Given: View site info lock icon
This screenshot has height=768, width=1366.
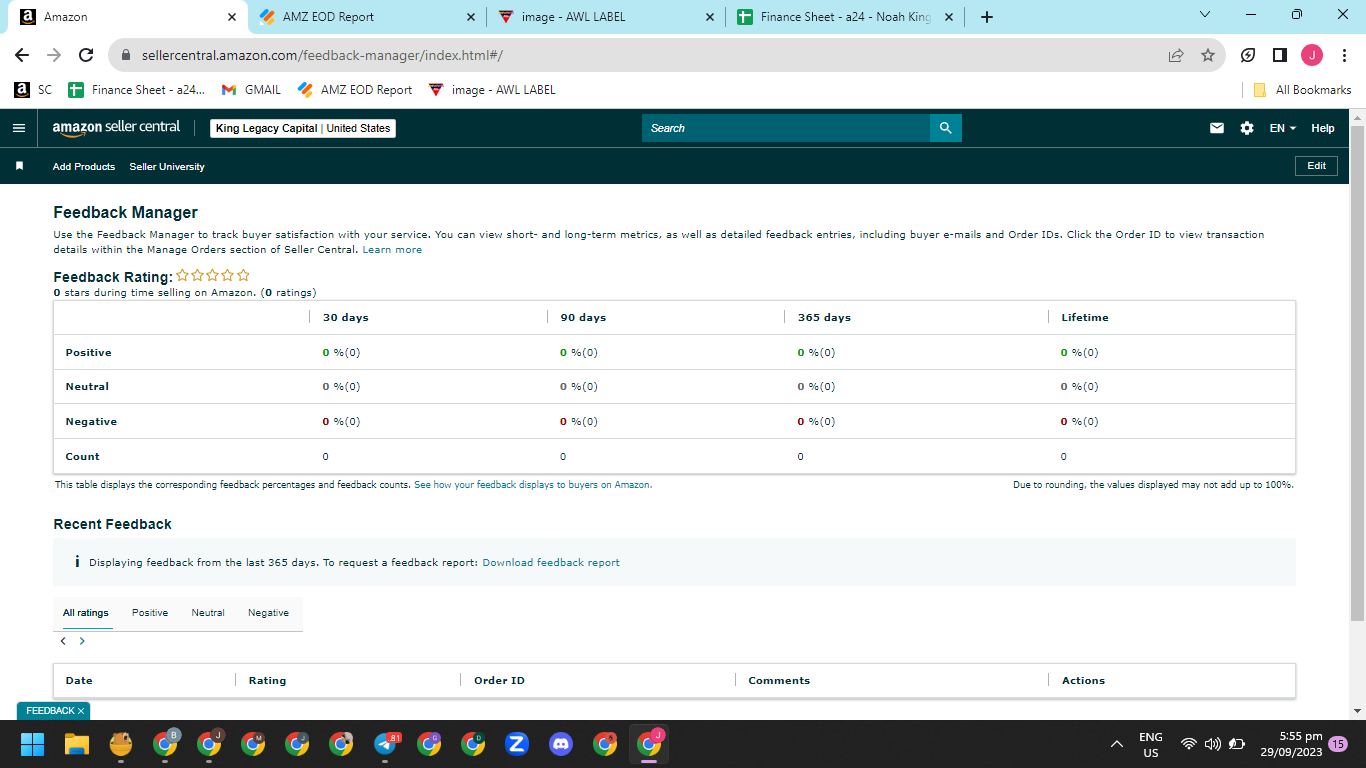Looking at the screenshot, I should pyautogui.click(x=126, y=56).
